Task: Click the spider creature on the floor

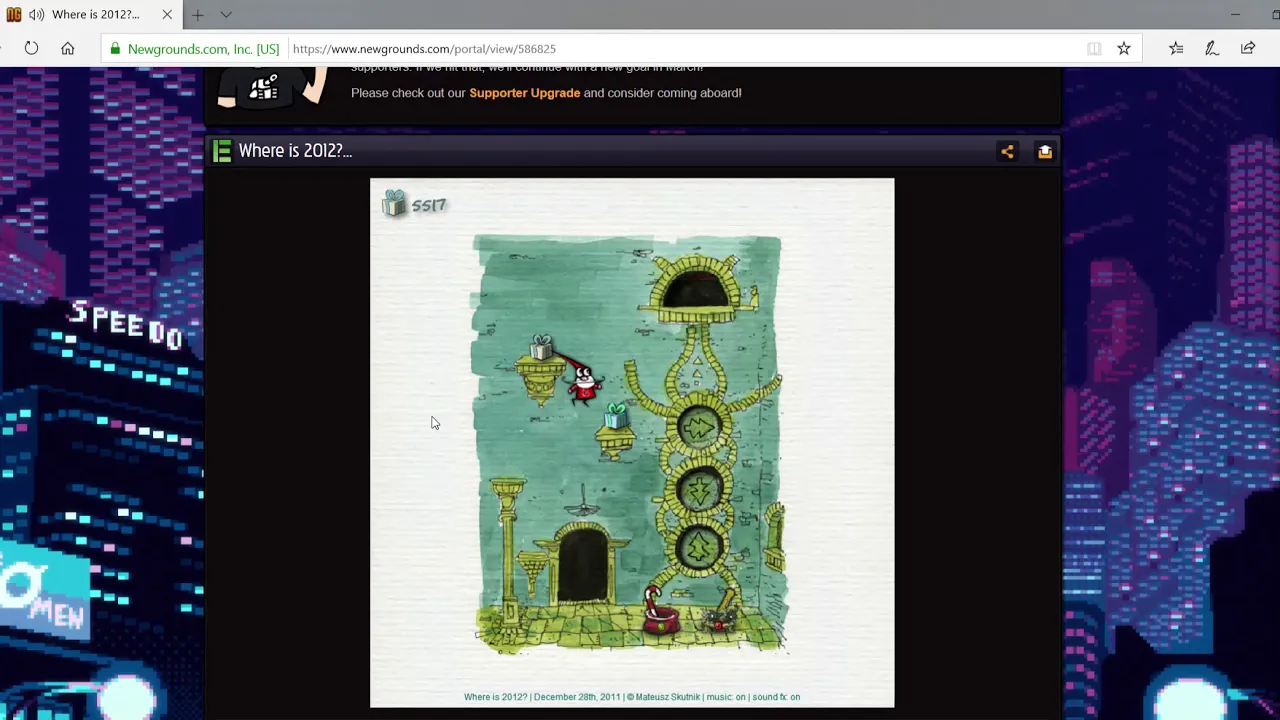Action: (719, 619)
